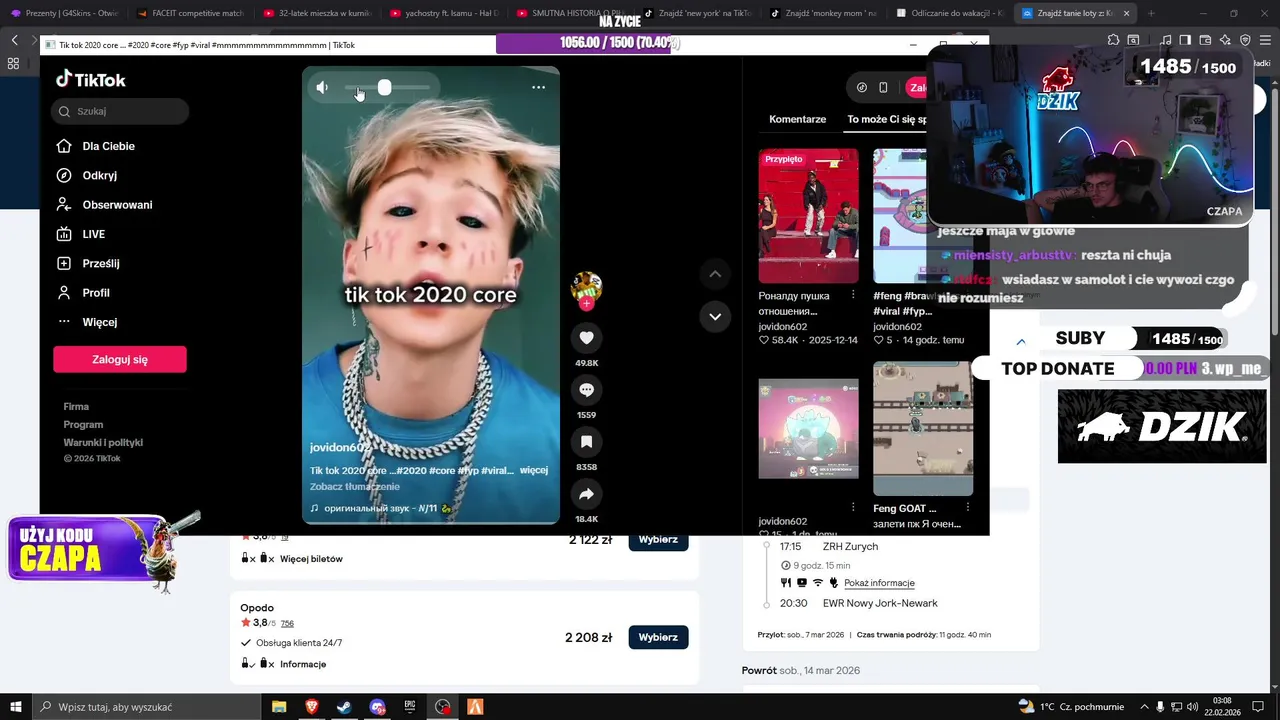Viewport: 1280px width, 720px height.
Task: Open the #feng #brawl video thumbnail
Action: click(900, 216)
